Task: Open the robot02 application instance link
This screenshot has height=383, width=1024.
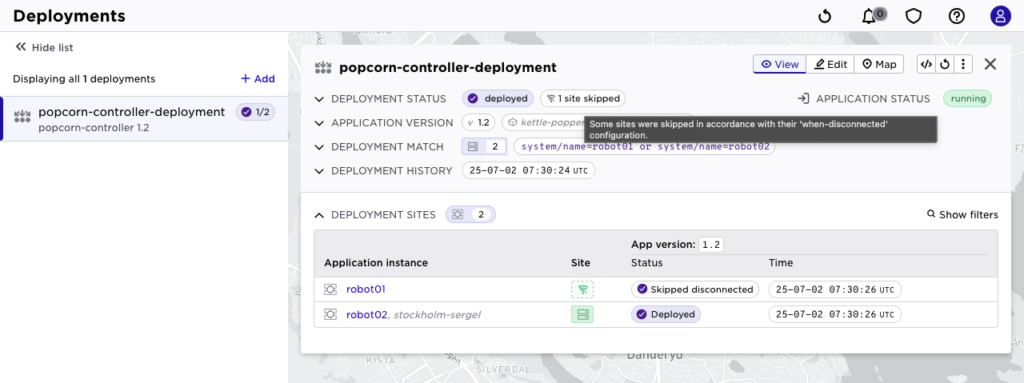Action: [x=366, y=314]
